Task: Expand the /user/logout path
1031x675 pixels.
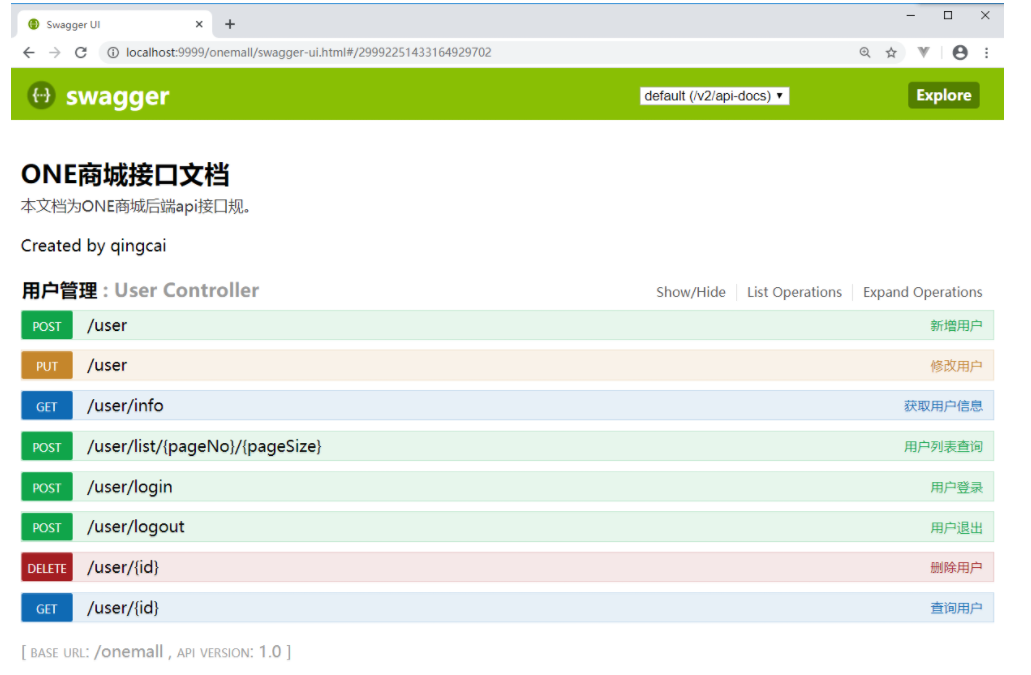Action: (135, 527)
